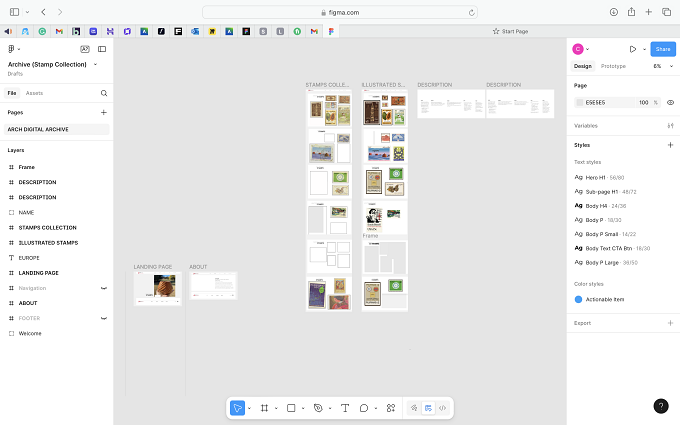Toggle the AI assistant panel icon
Viewport: 680px width, 425px height.
click(85, 49)
